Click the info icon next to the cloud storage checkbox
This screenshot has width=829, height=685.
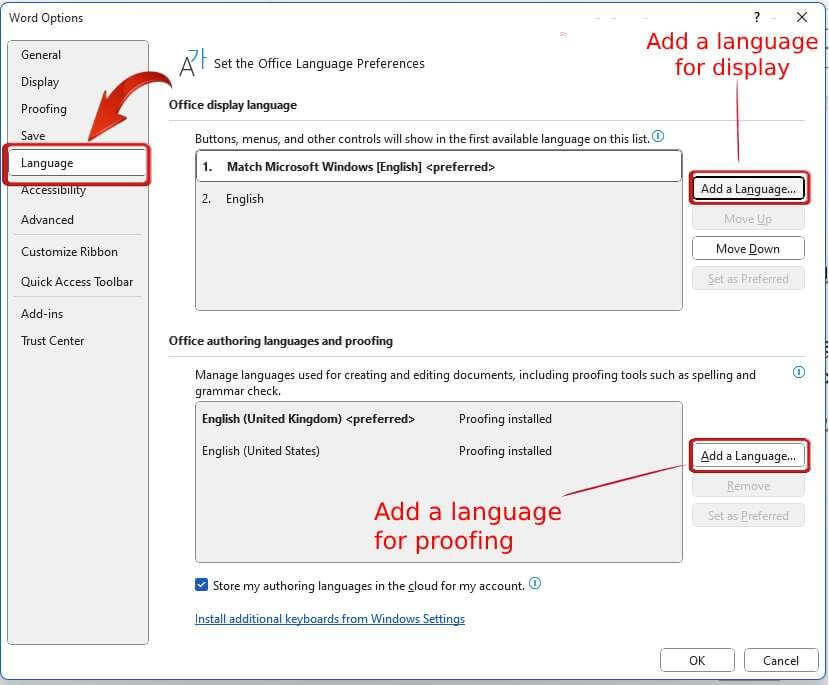(535, 584)
